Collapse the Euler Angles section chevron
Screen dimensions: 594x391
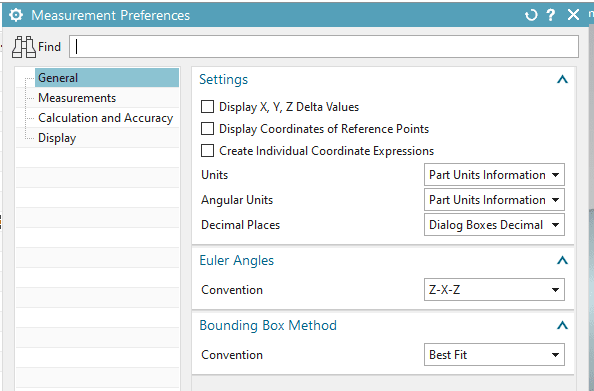point(562,261)
